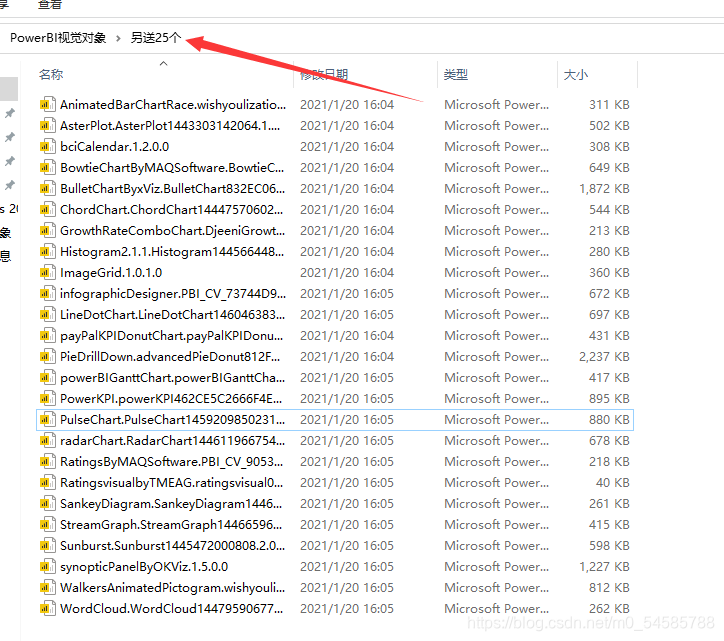This screenshot has height=641, width=724.
Task: Click the 1,872 KB size cell
Action: pyautogui.click(x=604, y=189)
